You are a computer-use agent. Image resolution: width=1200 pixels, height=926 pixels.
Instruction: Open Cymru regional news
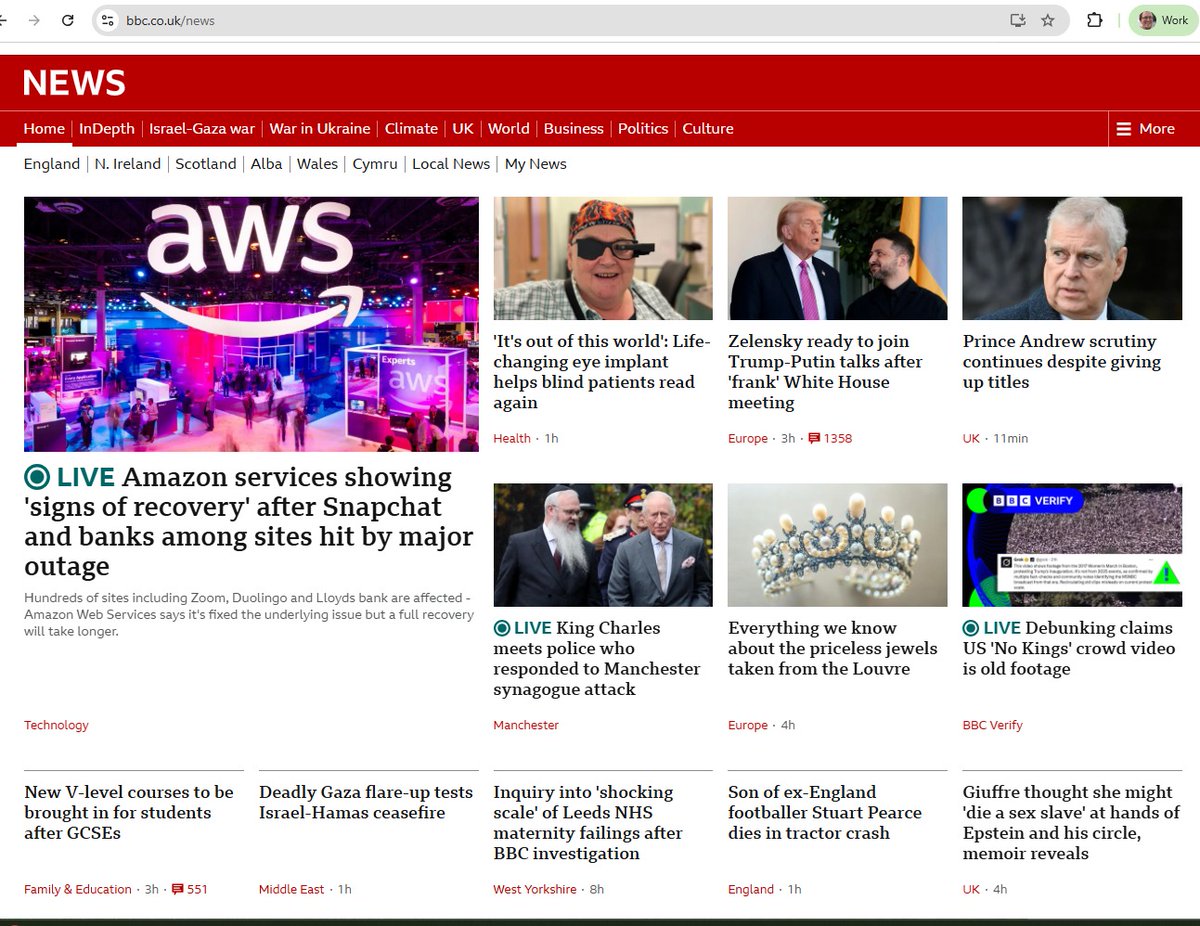375,164
